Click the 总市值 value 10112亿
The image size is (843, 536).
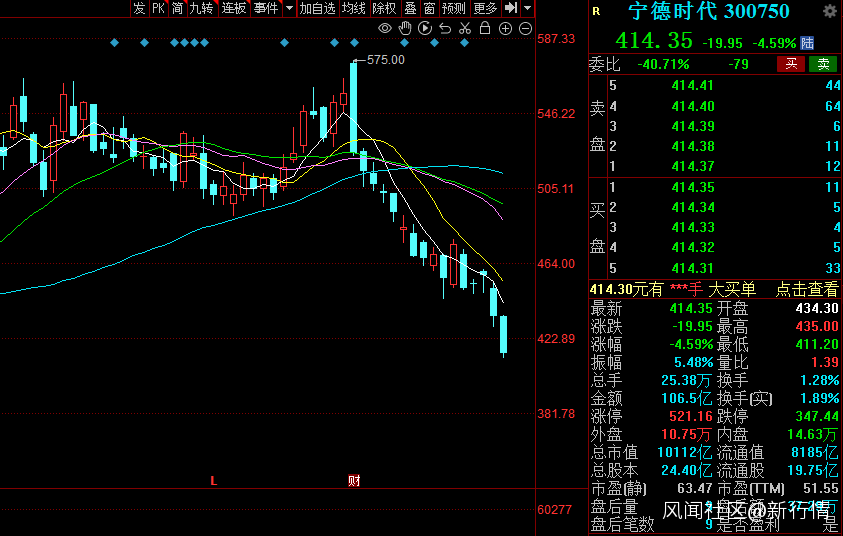click(685, 452)
